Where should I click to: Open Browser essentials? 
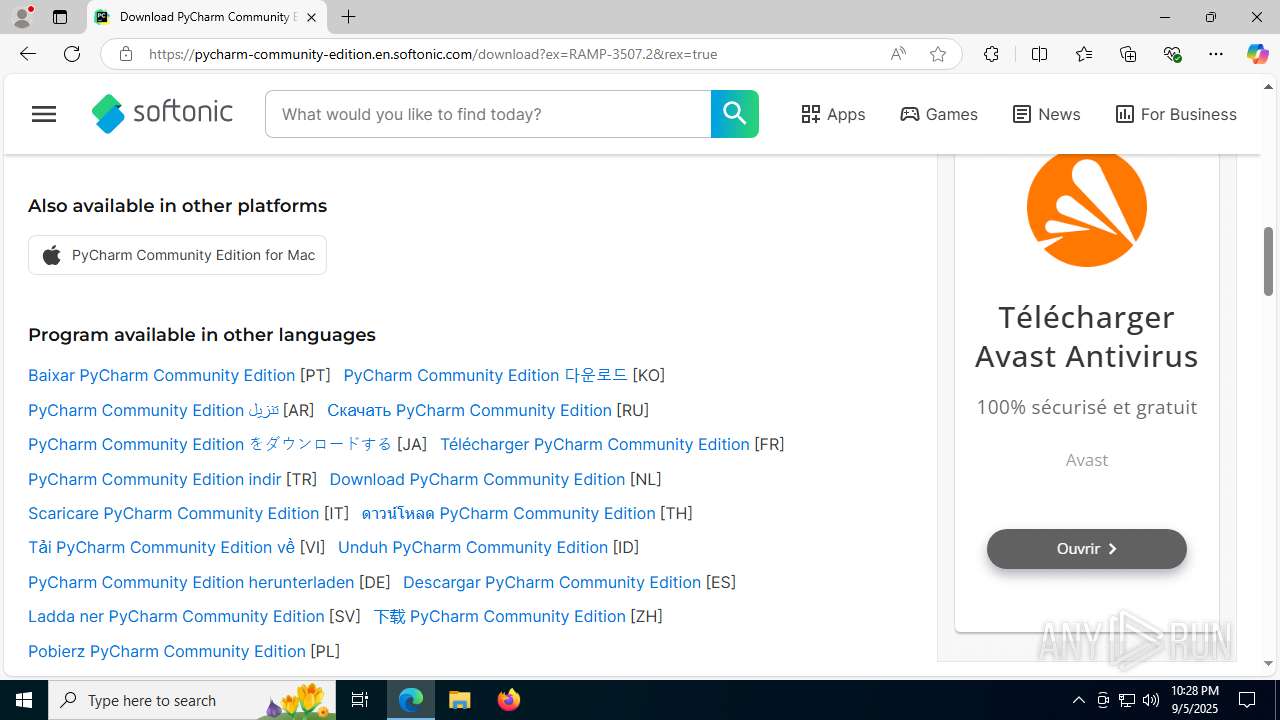(1172, 54)
